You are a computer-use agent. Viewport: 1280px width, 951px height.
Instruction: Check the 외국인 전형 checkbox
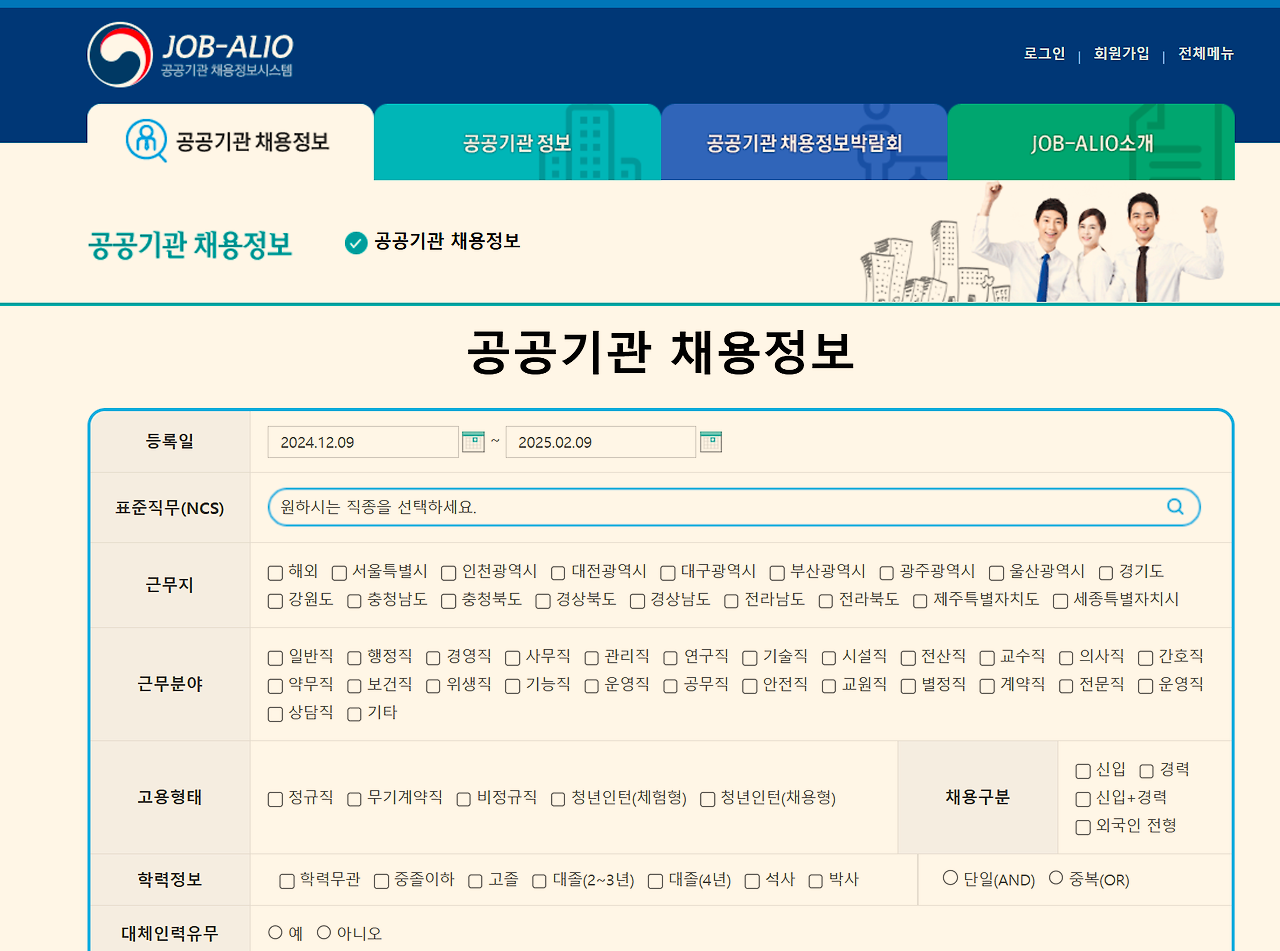coord(1083,827)
